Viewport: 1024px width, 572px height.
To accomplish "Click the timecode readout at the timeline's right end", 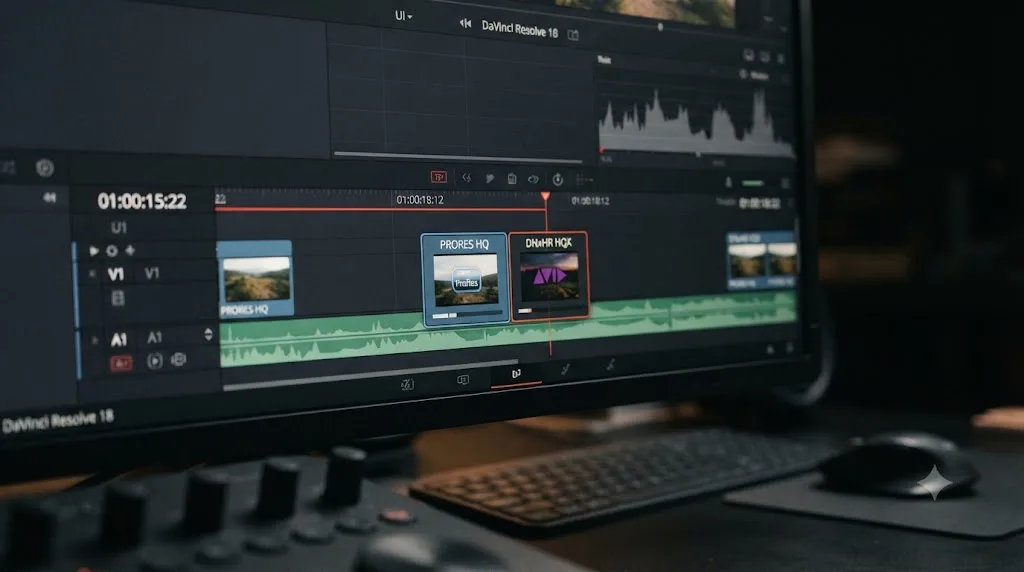I will pos(759,204).
